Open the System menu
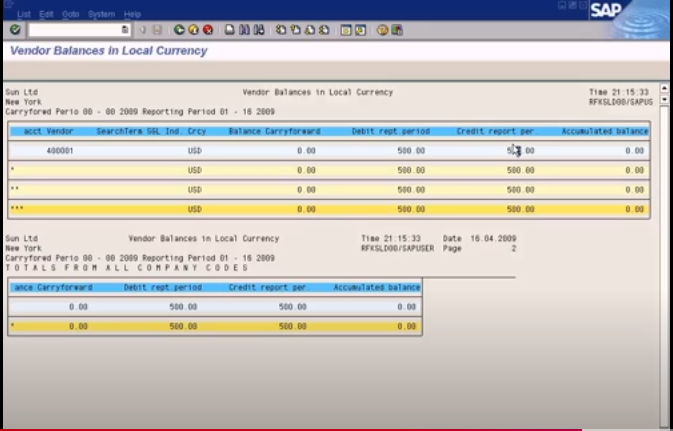The image size is (673, 431). pyautogui.click(x=101, y=14)
